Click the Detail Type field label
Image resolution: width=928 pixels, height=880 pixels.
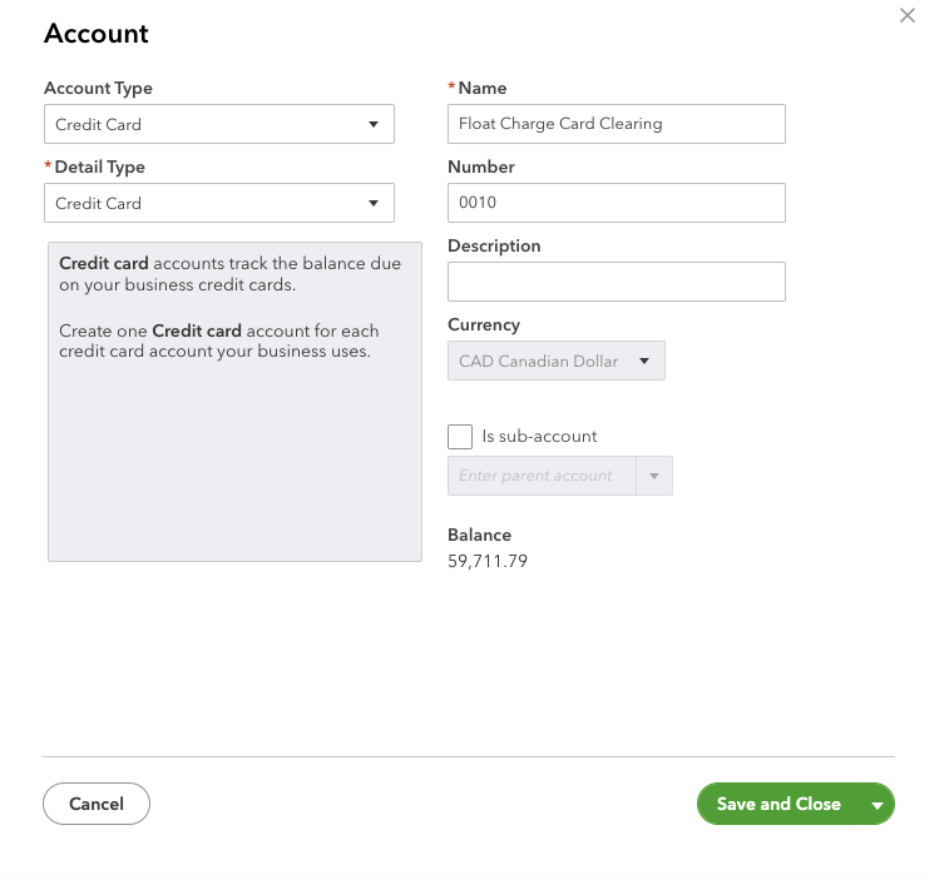[99, 167]
